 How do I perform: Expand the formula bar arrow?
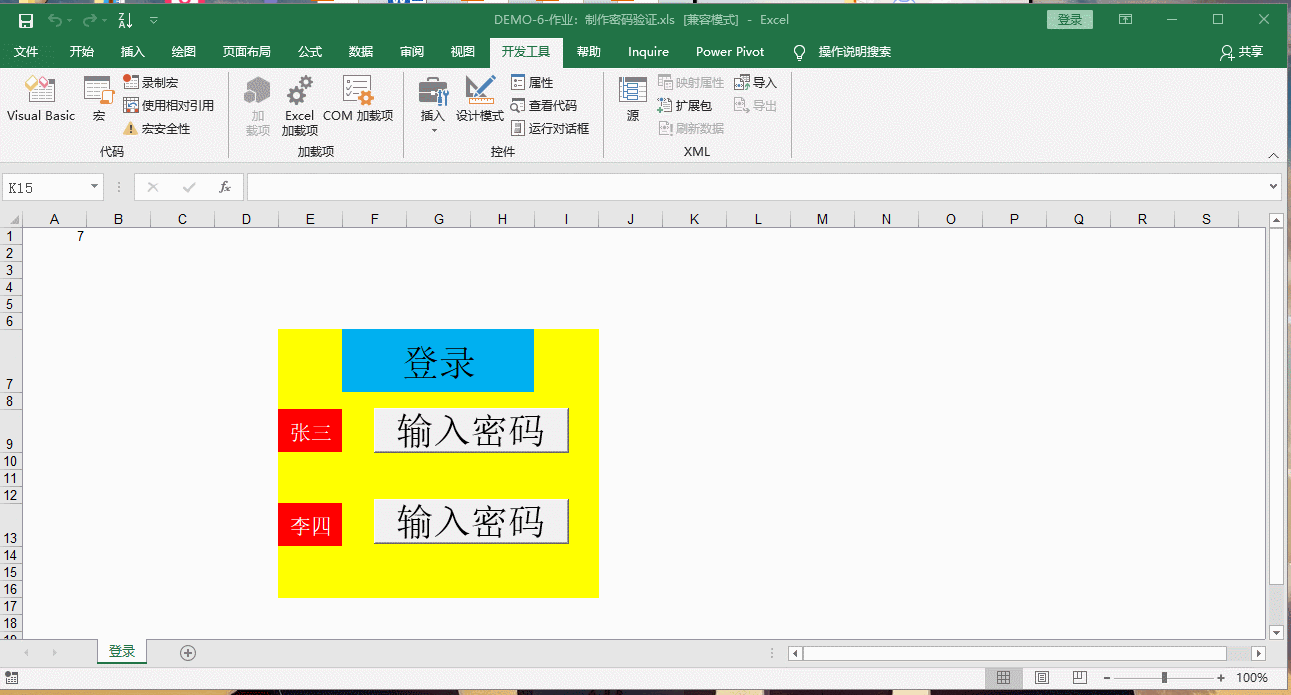pyautogui.click(x=1273, y=187)
